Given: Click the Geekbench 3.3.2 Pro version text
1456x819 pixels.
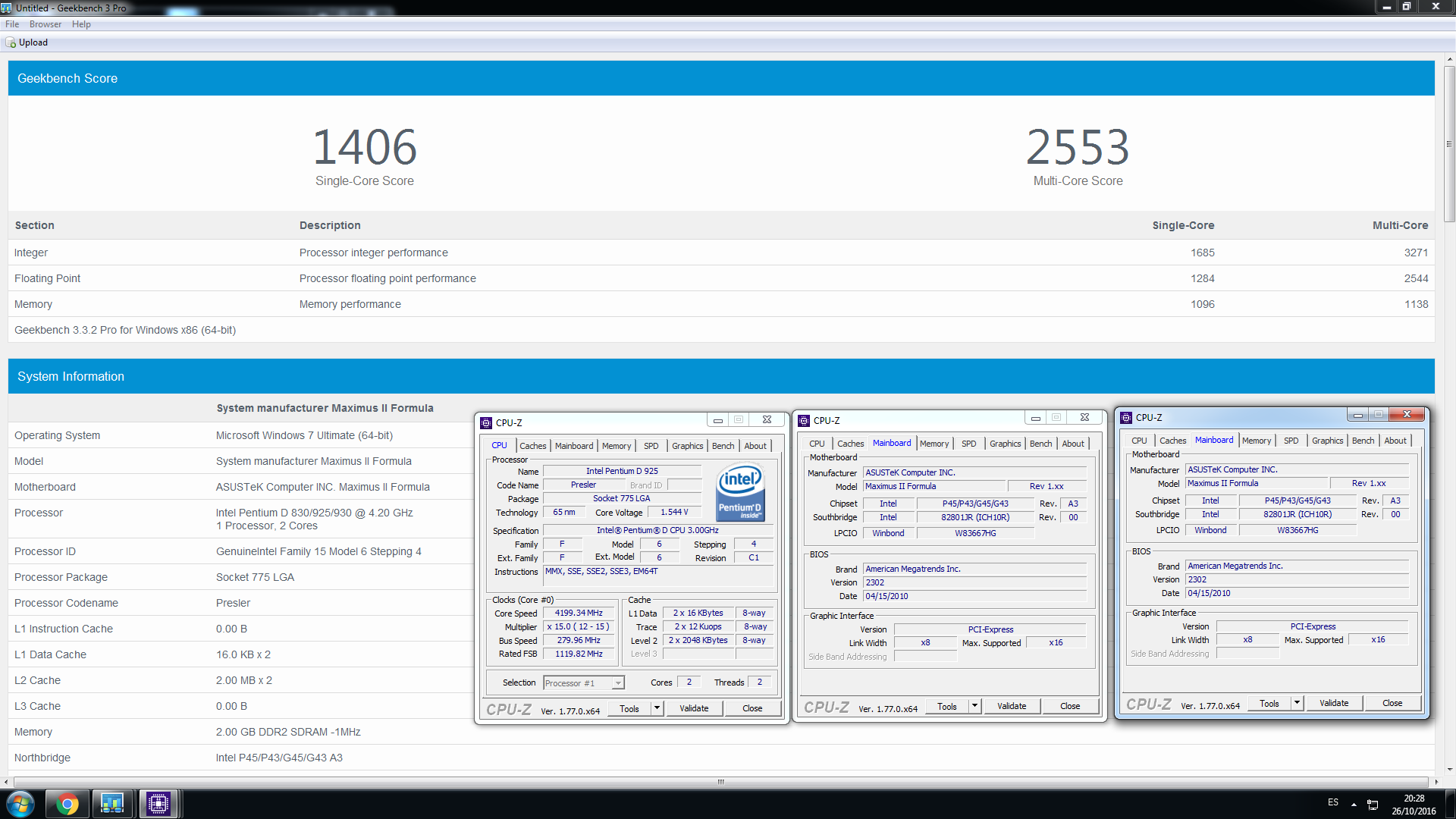Looking at the screenshot, I should pyautogui.click(x=125, y=330).
